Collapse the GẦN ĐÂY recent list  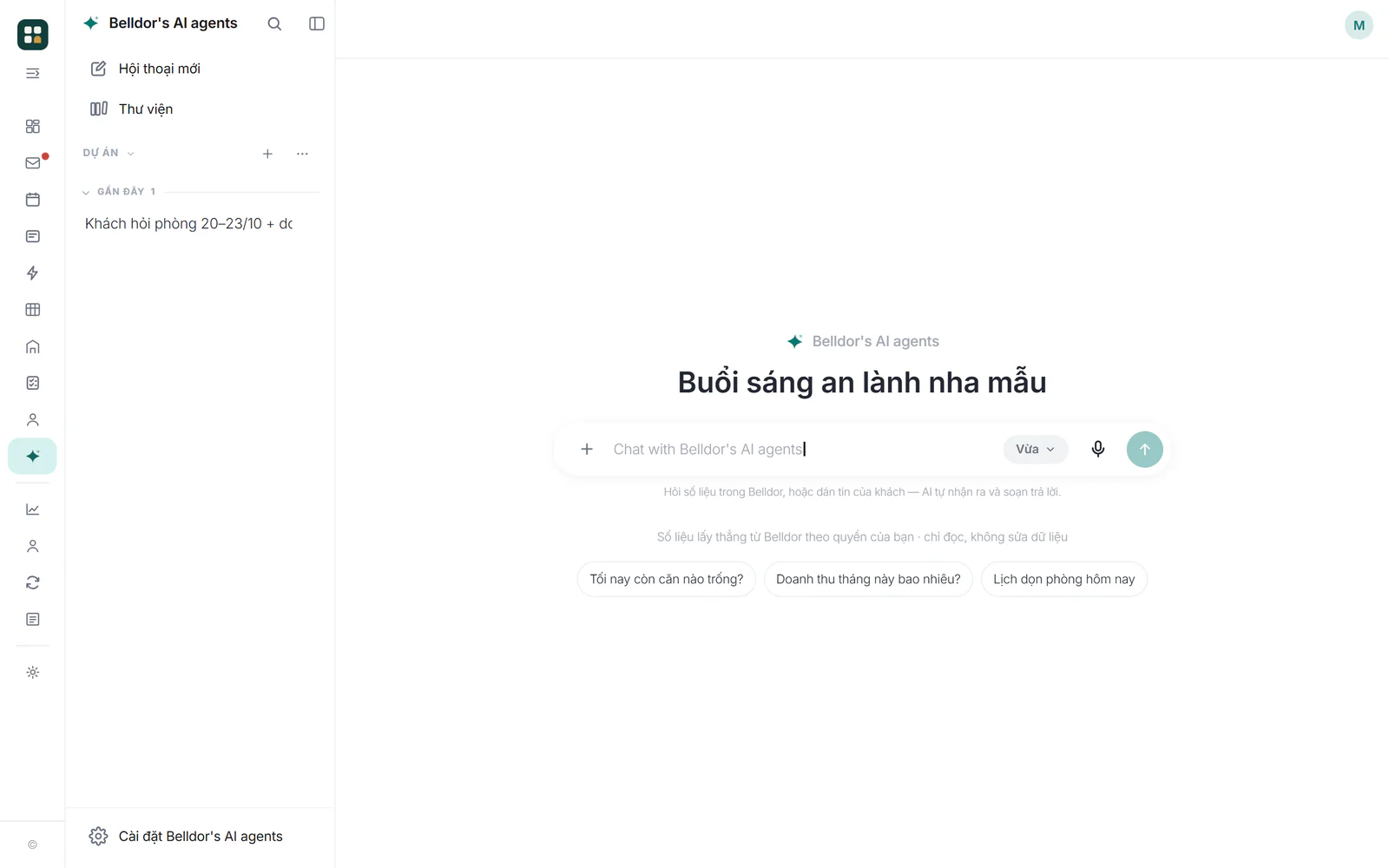point(119,192)
